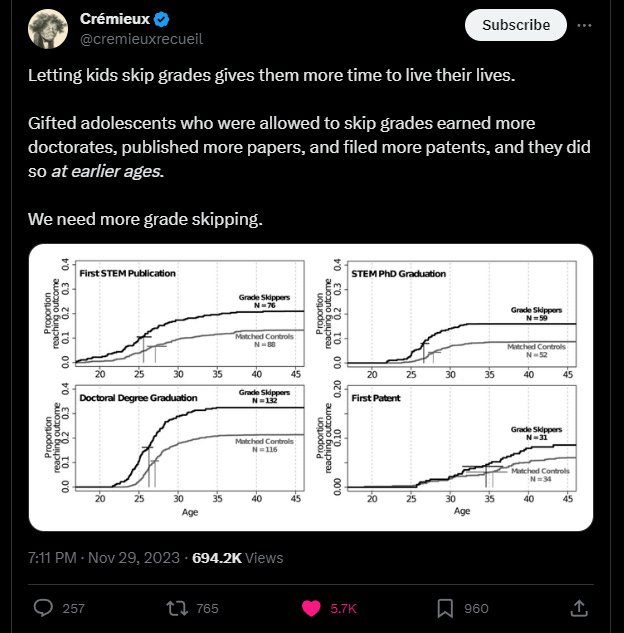
Task: Click the 5.7K likes count
Action: coord(343,608)
